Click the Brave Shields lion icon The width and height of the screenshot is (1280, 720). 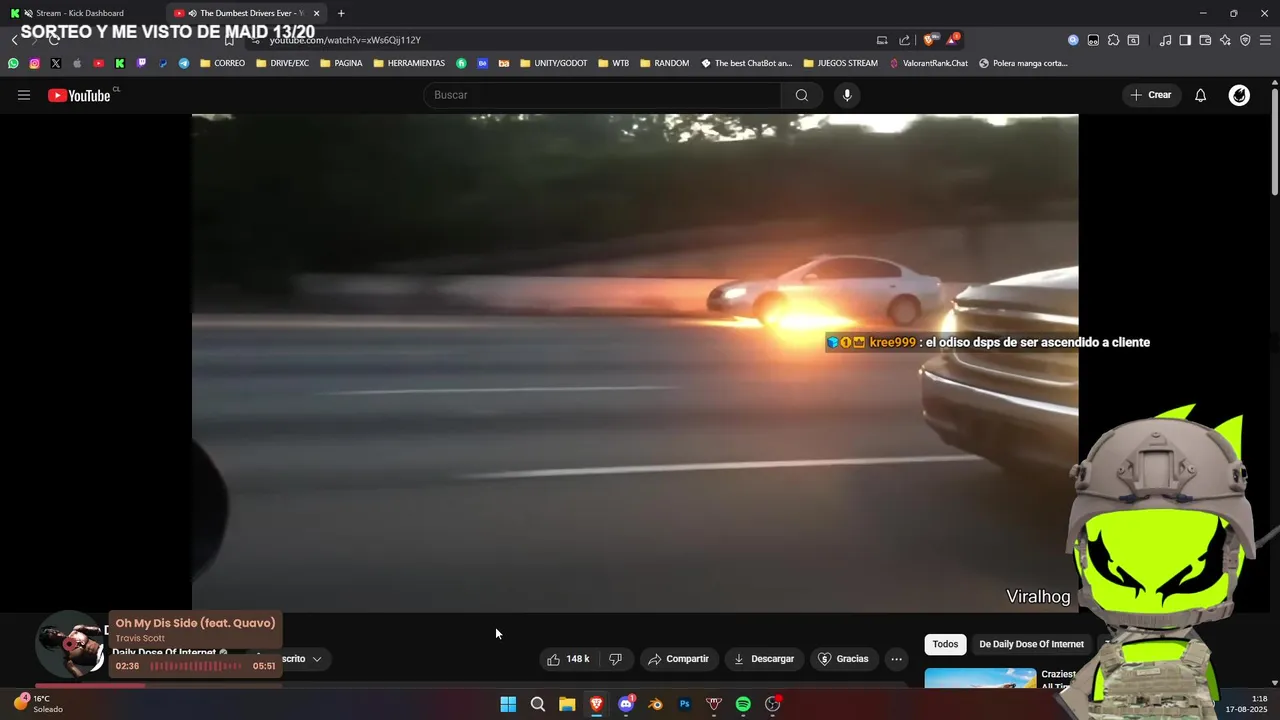point(929,40)
